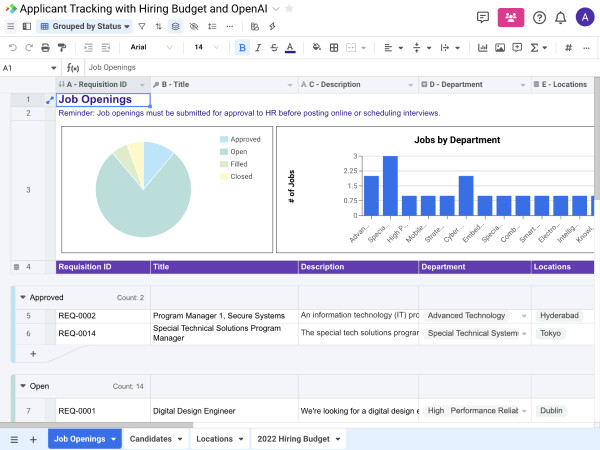Open the text color picker

[x=290, y=47]
